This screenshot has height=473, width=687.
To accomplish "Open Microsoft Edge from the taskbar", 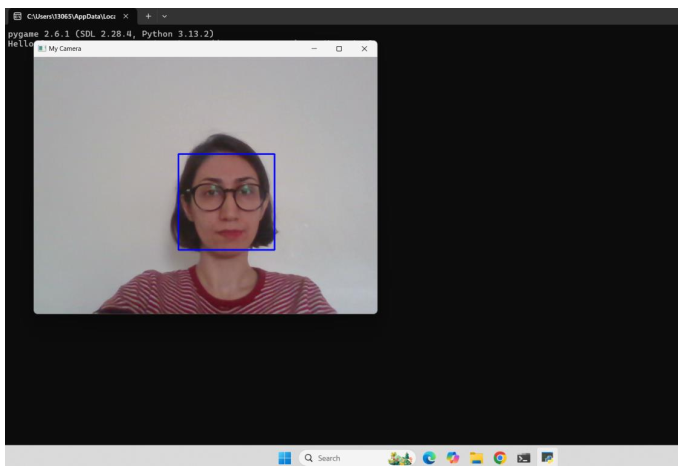I will click(x=431, y=458).
